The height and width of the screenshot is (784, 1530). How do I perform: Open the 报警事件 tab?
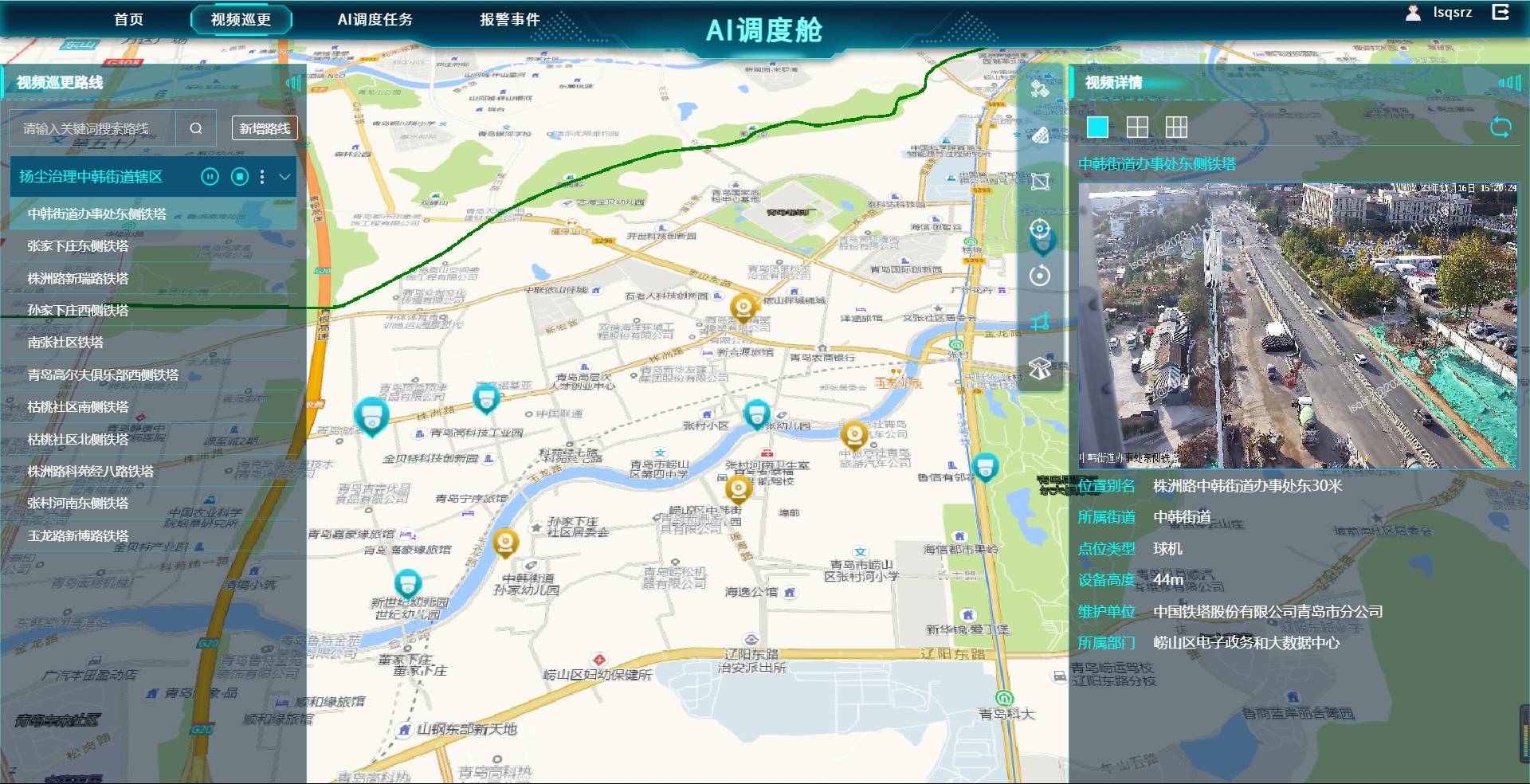coord(510,19)
